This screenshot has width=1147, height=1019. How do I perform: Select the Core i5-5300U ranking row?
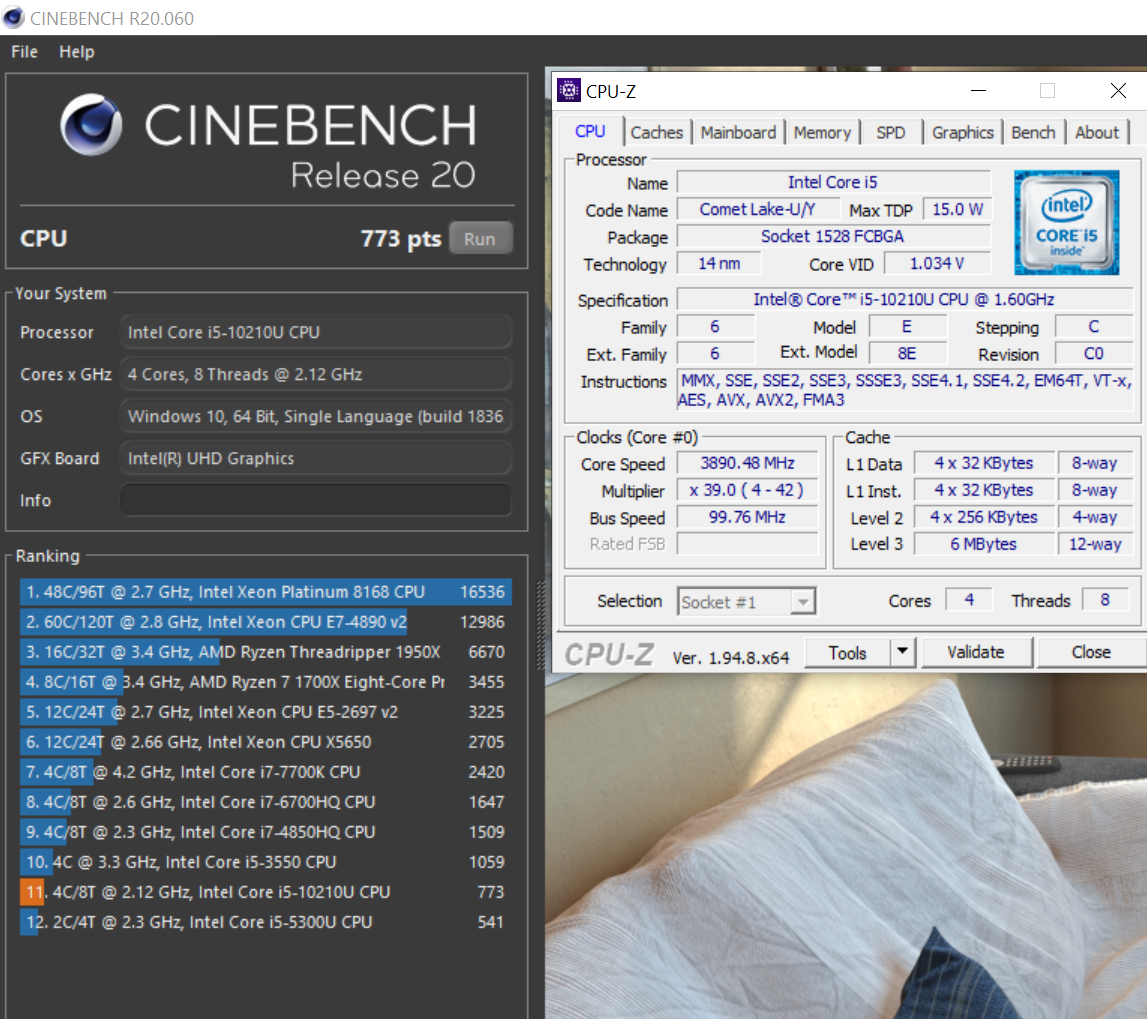pyautogui.click(x=265, y=922)
